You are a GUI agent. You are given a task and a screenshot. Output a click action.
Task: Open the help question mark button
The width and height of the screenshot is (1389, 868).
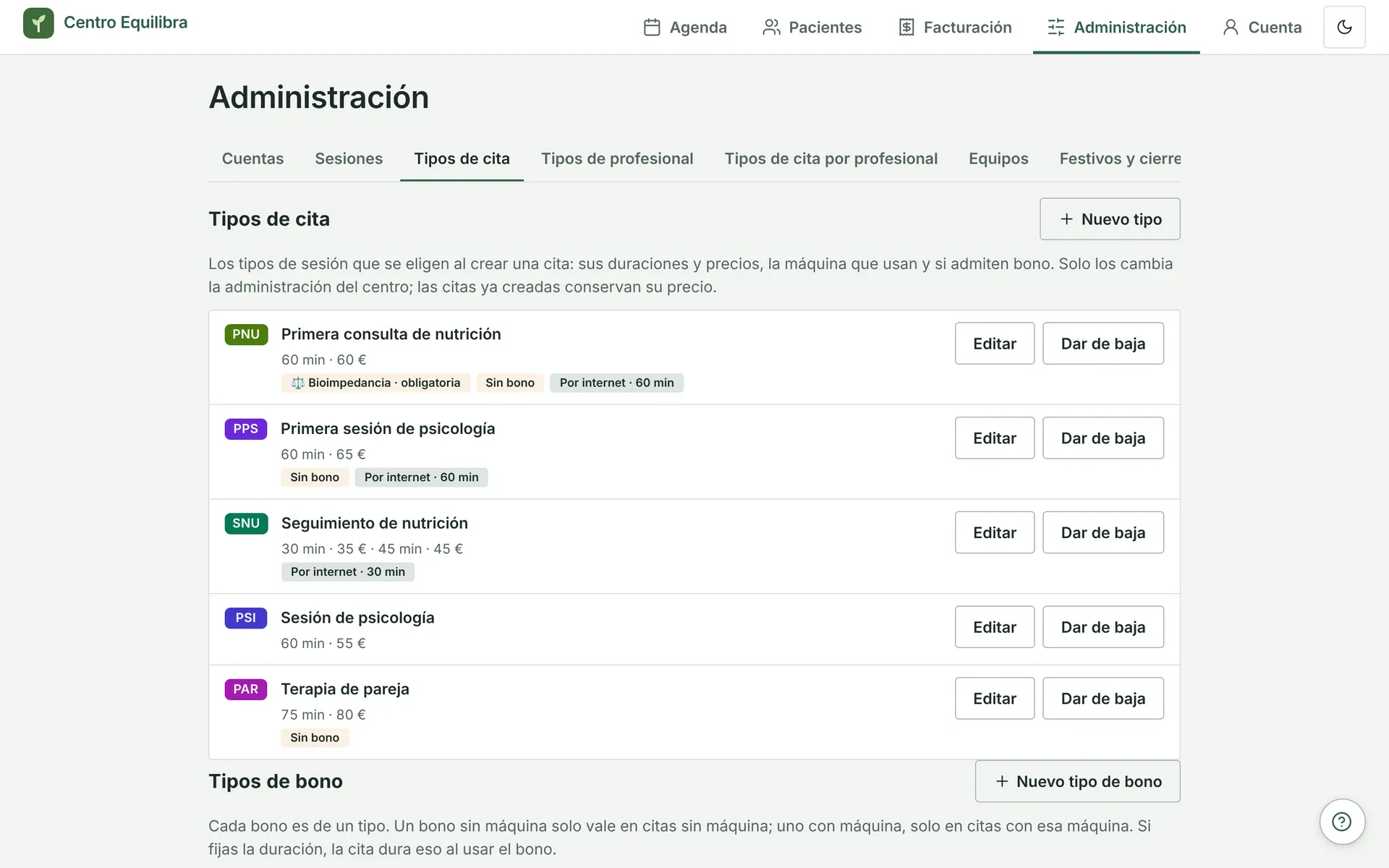[1342, 822]
